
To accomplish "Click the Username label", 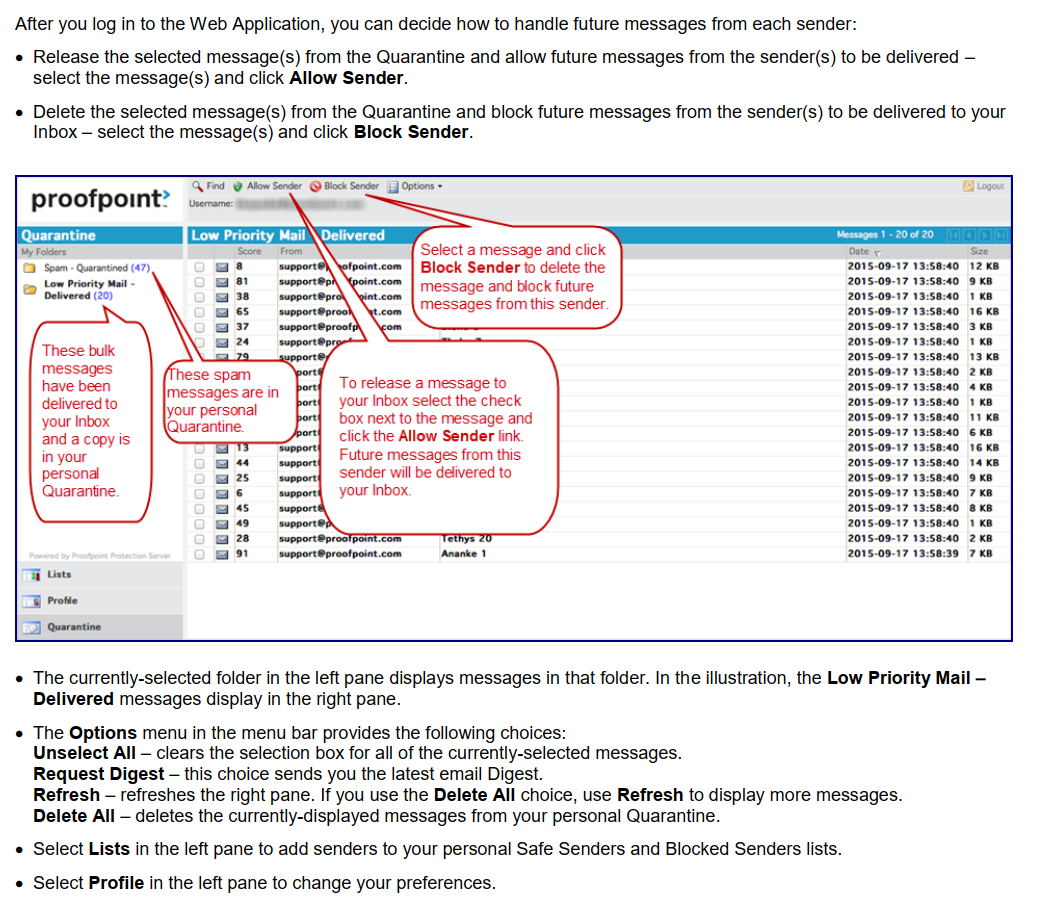I will point(211,204).
